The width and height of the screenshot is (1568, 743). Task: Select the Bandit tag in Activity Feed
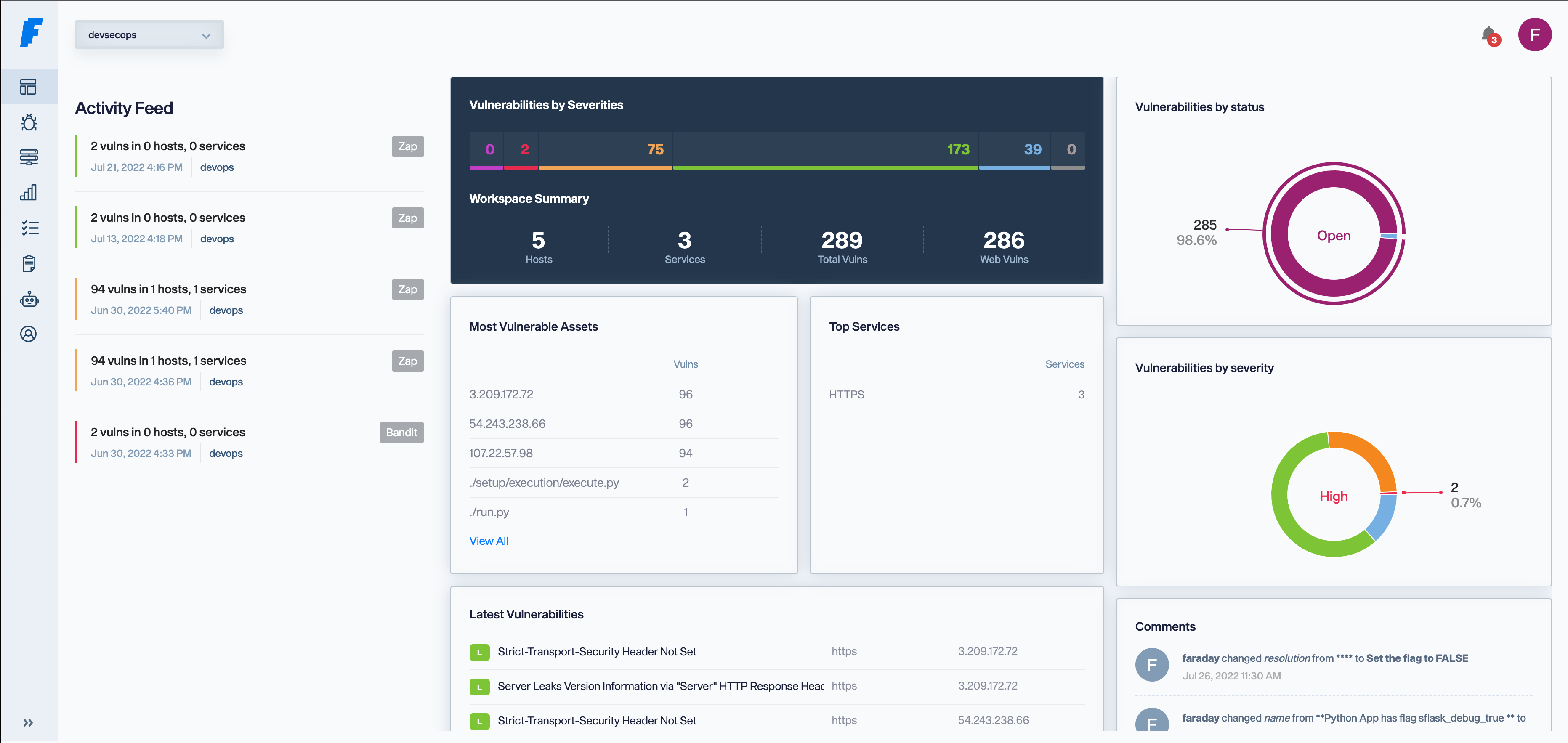401,432
